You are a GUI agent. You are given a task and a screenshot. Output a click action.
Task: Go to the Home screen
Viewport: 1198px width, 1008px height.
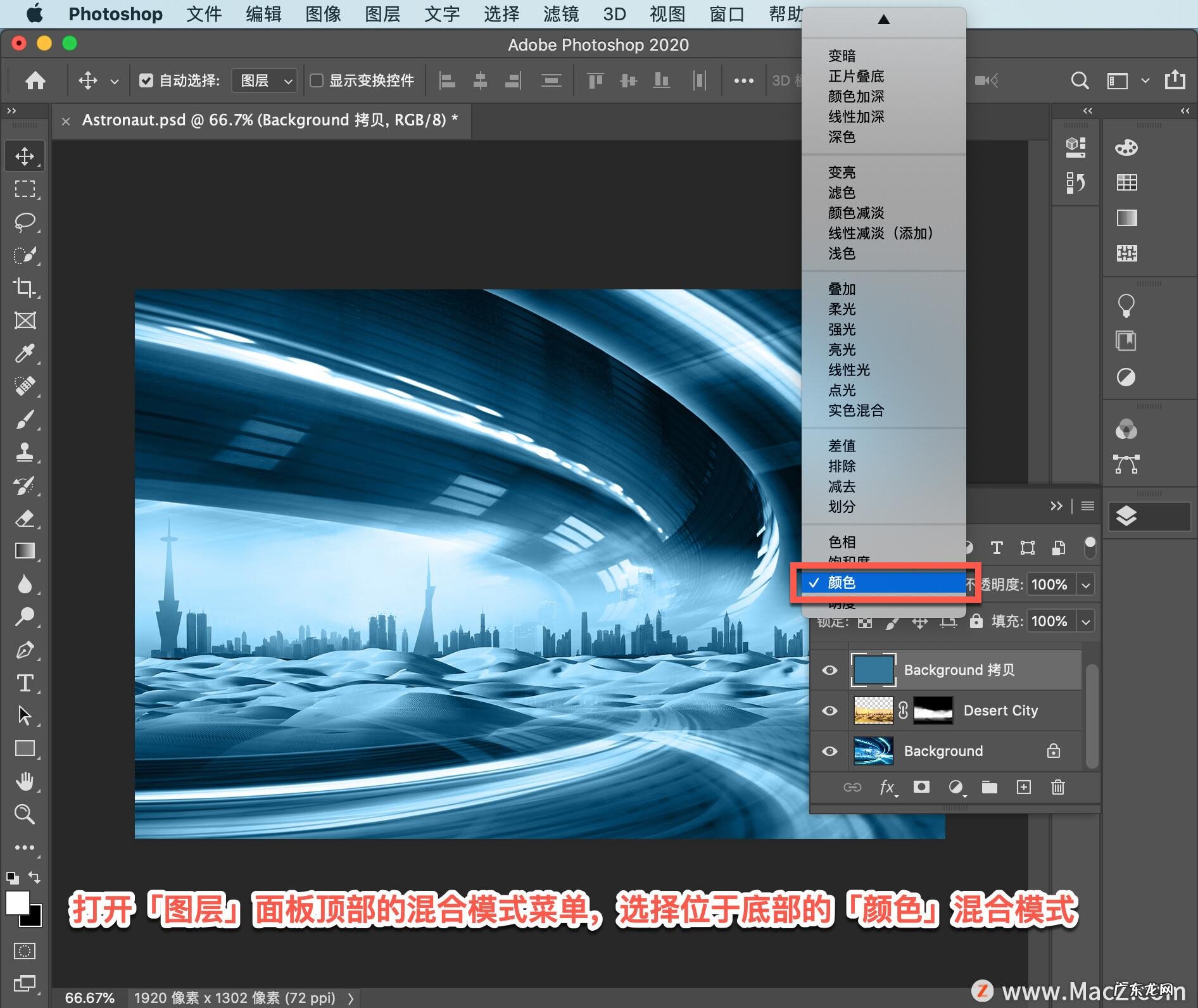tap(35, 80)
